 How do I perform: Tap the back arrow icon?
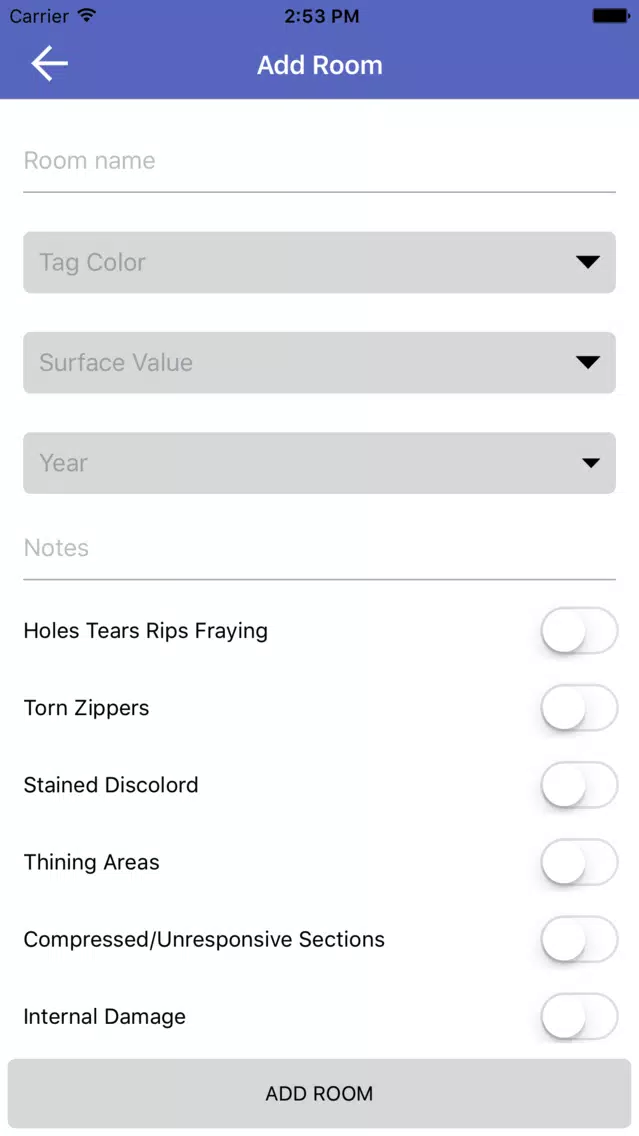pyautogui.click(x=48, y=65)
